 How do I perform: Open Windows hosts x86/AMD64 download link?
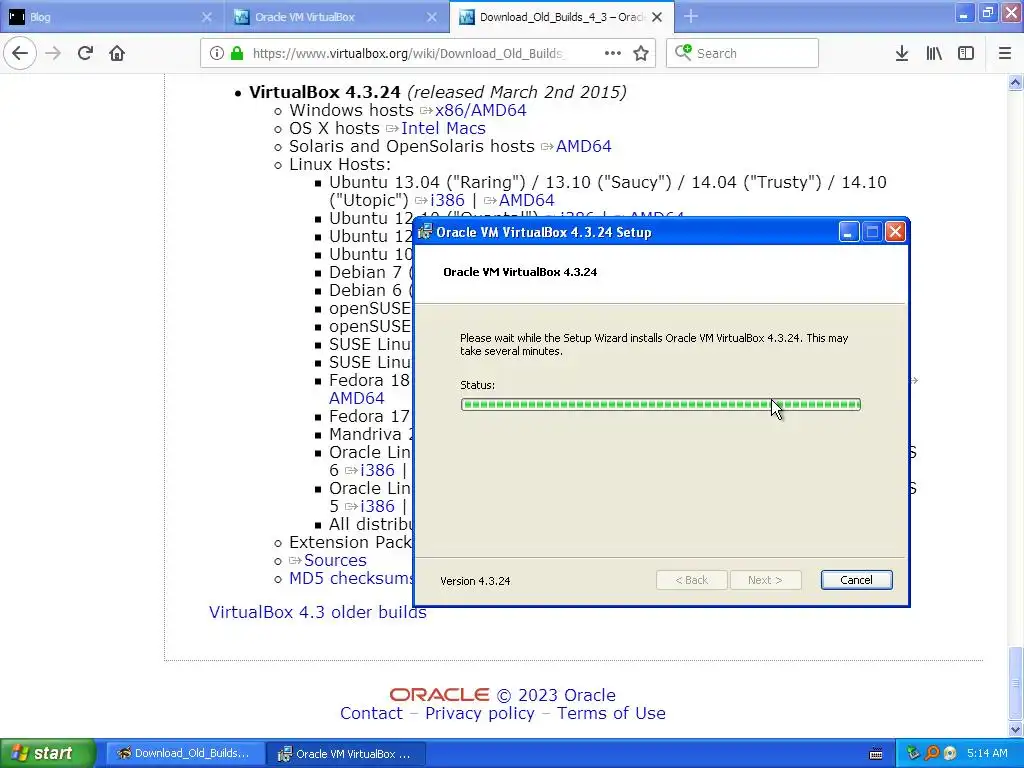click(x=481, y=110)
